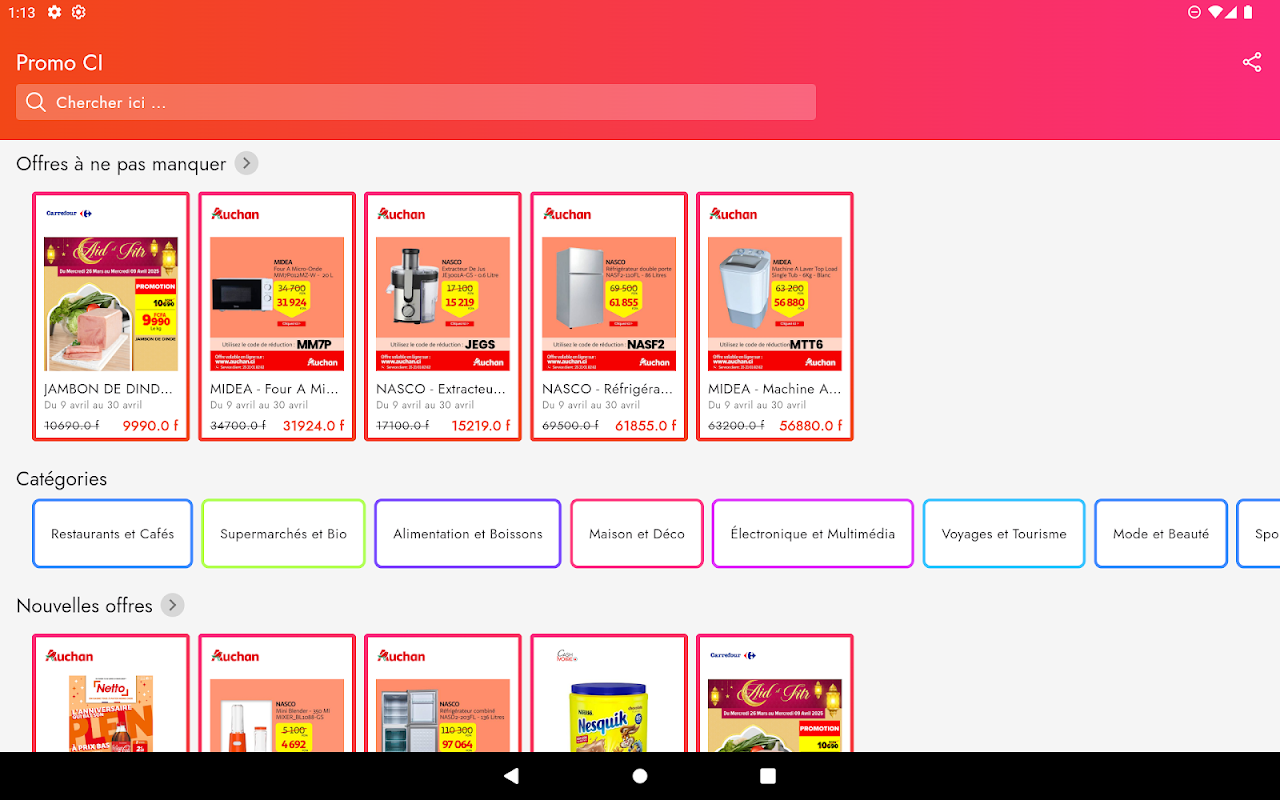
Task: Select the "Alimentation et Boissons" category
Action: coord(468,534)
